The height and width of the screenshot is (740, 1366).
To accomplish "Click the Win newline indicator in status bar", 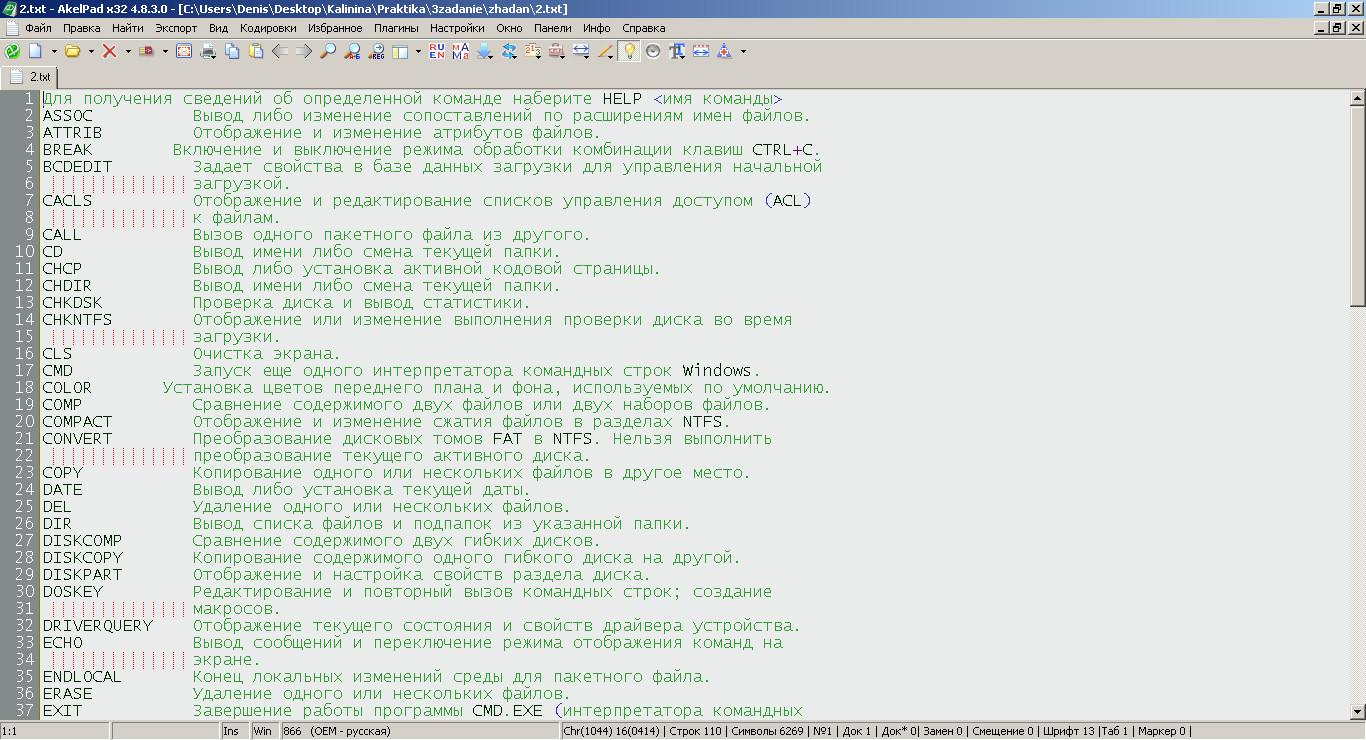I will pyautogui.click(x=263, y=731).
